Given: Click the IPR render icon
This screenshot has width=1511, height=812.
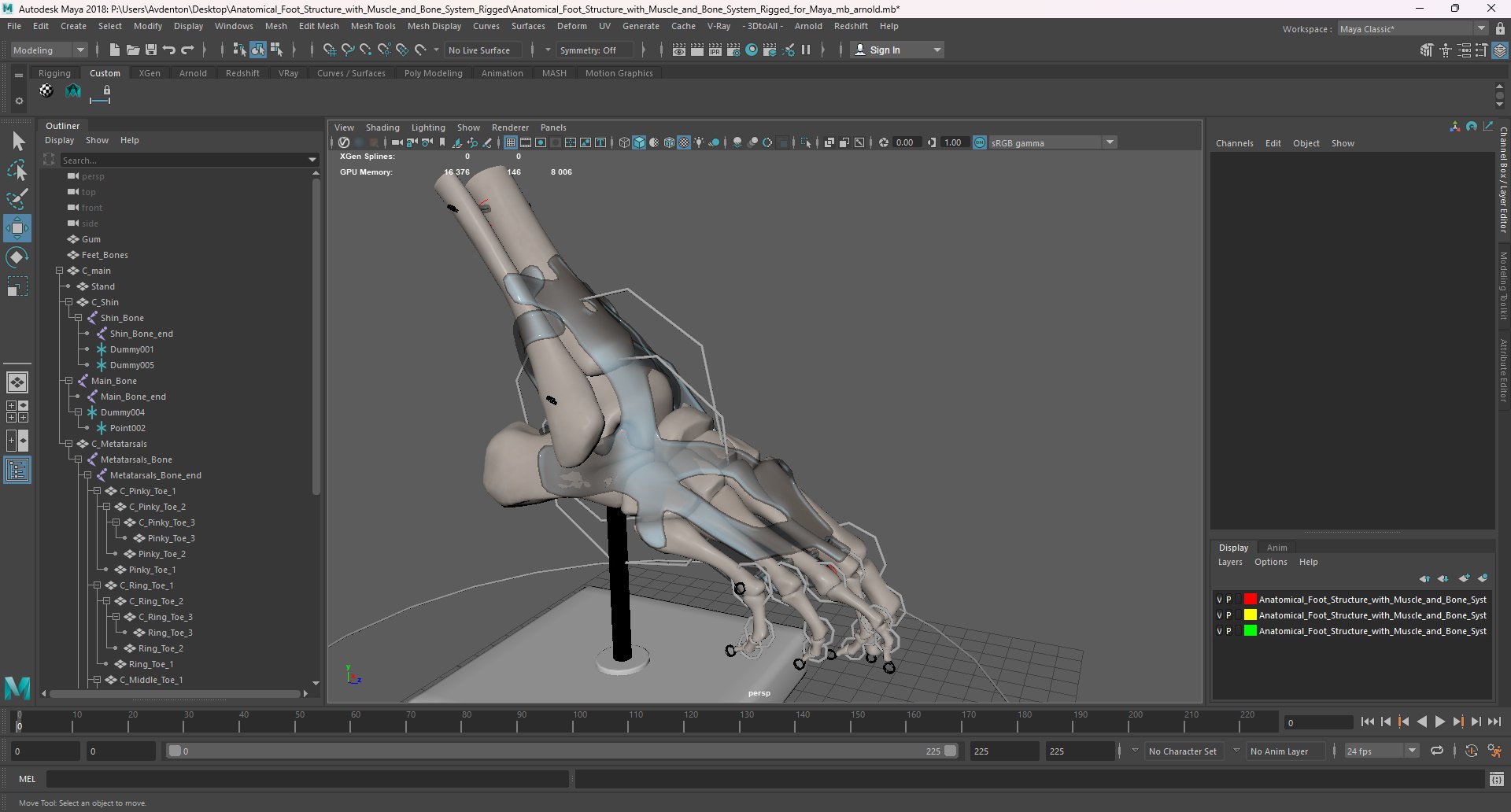Looking at the screenshot, I should (715, 50).
